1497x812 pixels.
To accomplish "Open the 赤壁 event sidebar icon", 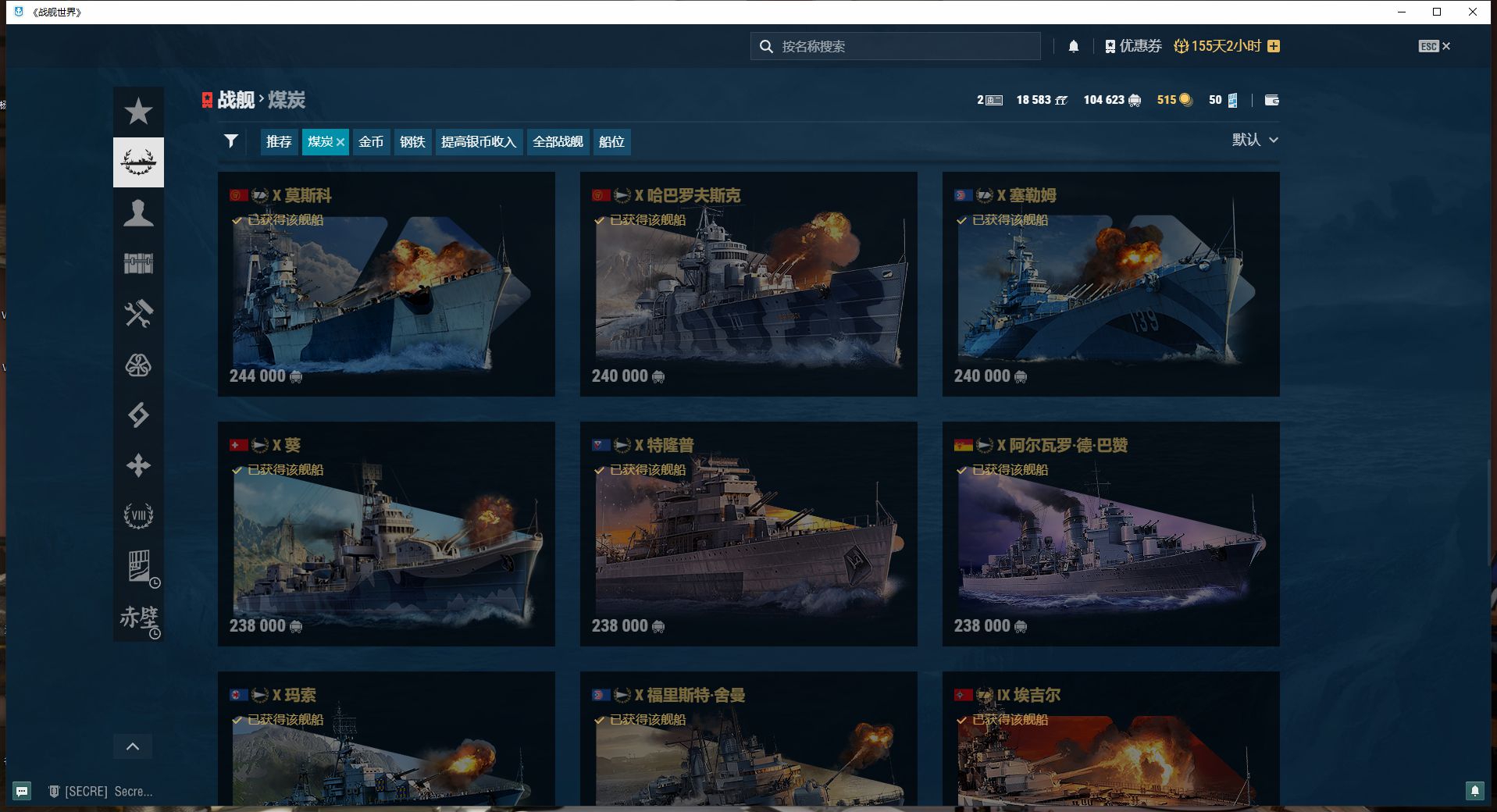I will [x=138, y=617].
